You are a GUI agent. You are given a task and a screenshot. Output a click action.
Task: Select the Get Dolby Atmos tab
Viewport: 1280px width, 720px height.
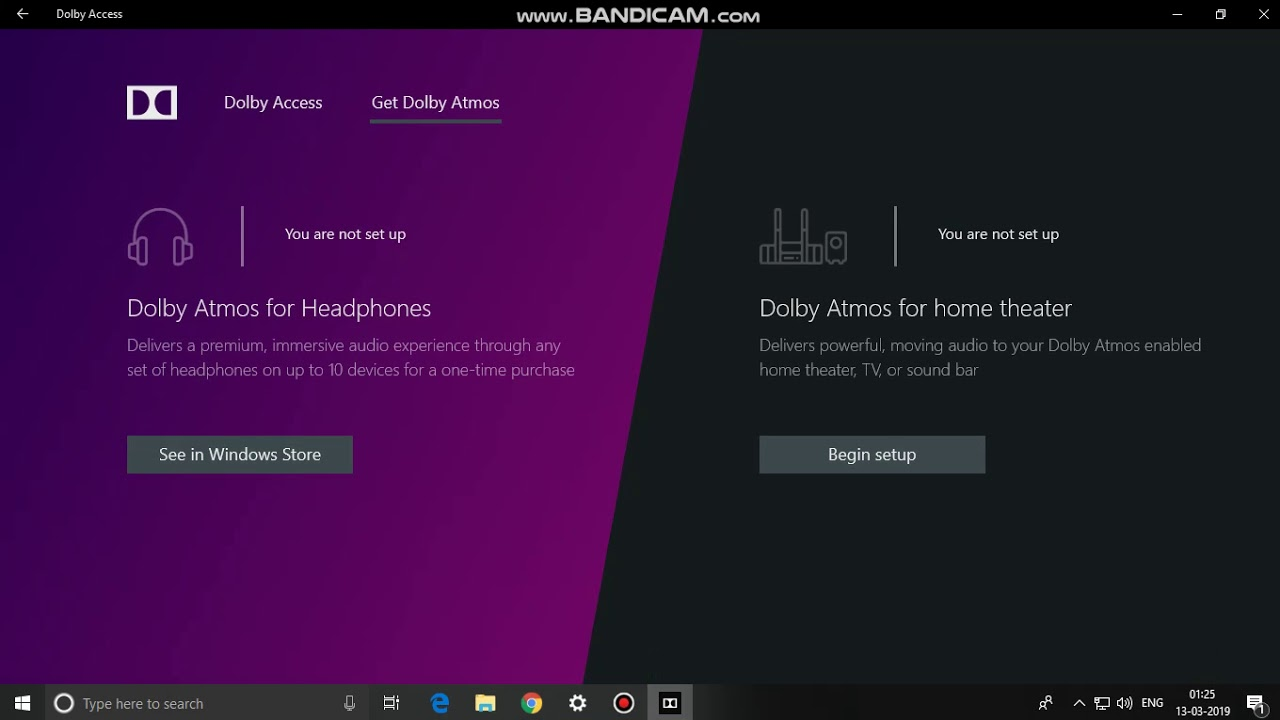pos(435,103)
